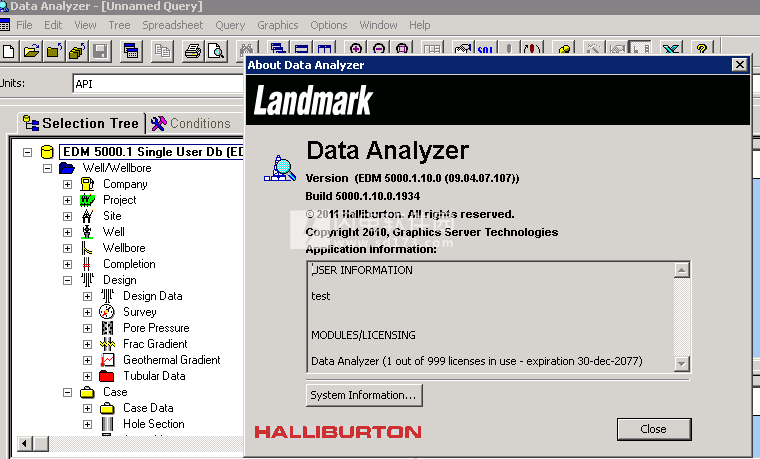
Task: Click the down arrow of application information scrollbar
Action: (681, 364)
